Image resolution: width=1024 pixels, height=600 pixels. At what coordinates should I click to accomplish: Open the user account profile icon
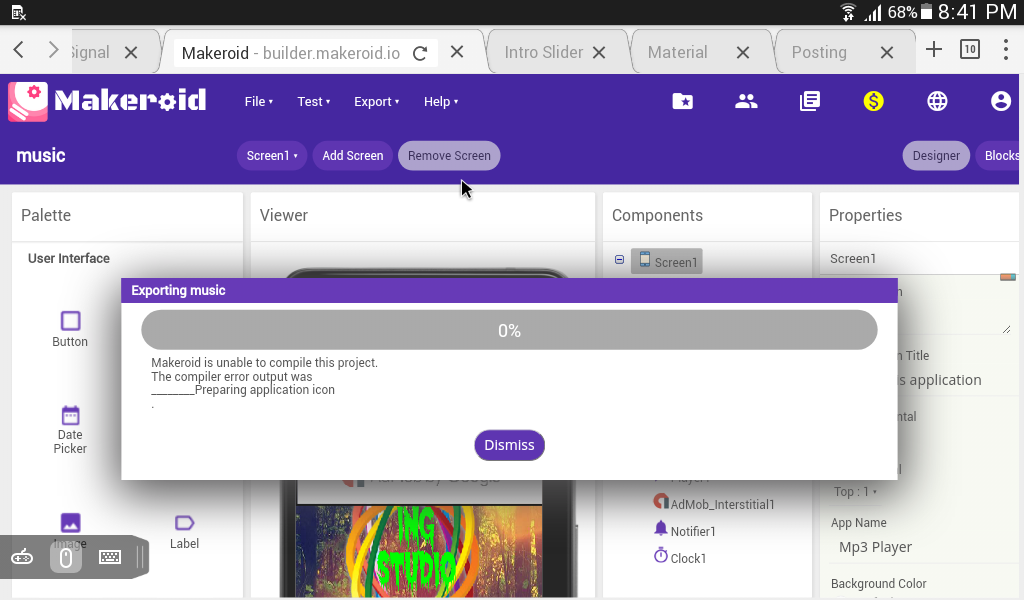pos(1001,101)
